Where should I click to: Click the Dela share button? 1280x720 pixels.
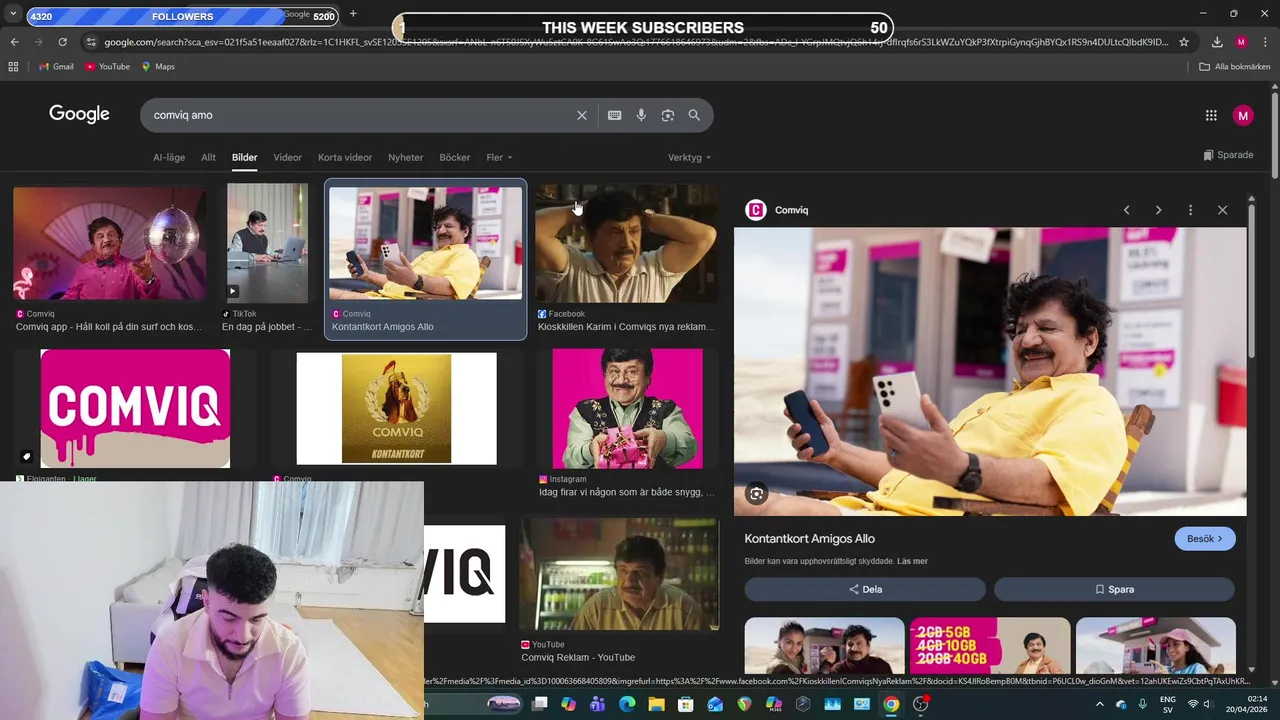pos(865,589)
